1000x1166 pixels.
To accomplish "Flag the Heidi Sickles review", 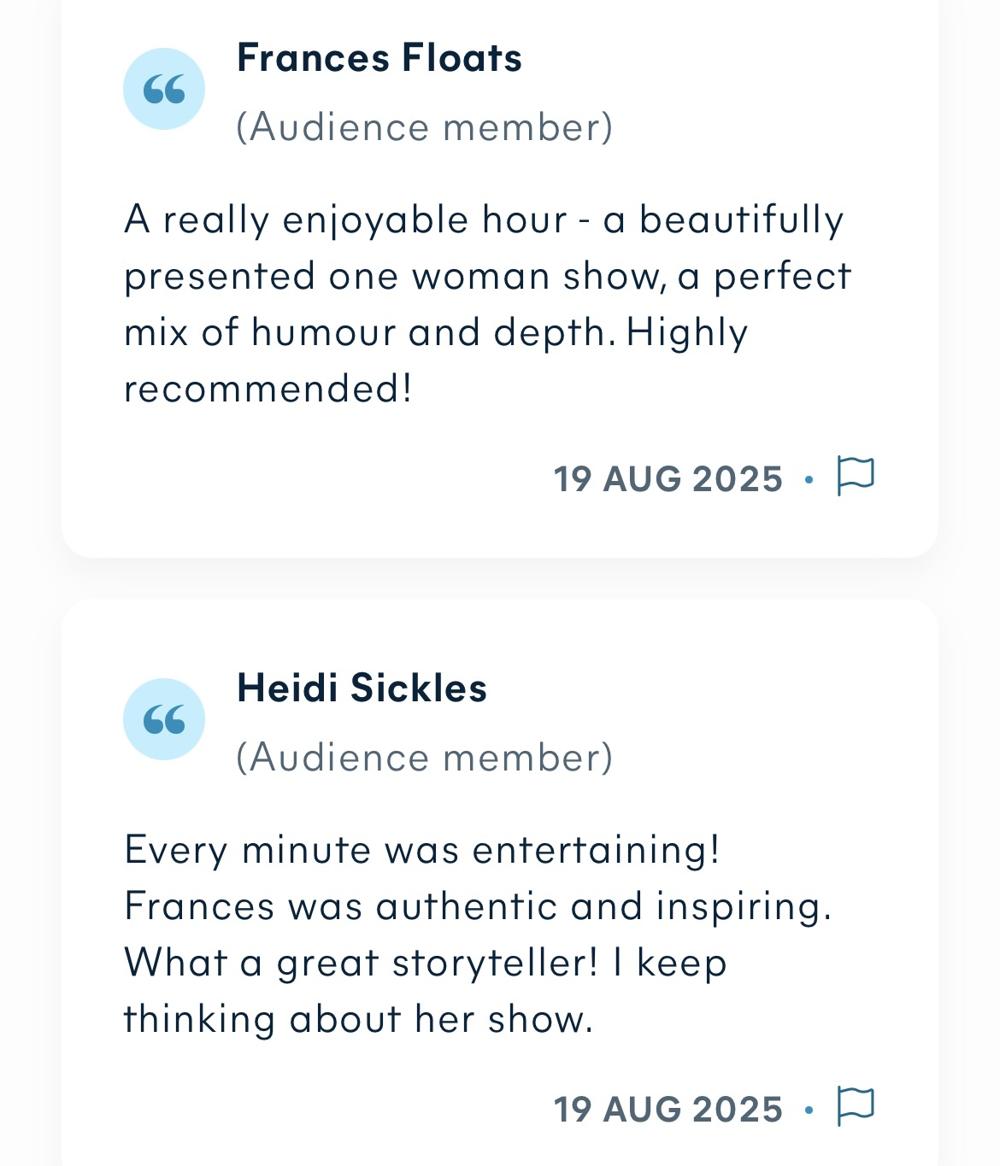I will coord(855,1106).
